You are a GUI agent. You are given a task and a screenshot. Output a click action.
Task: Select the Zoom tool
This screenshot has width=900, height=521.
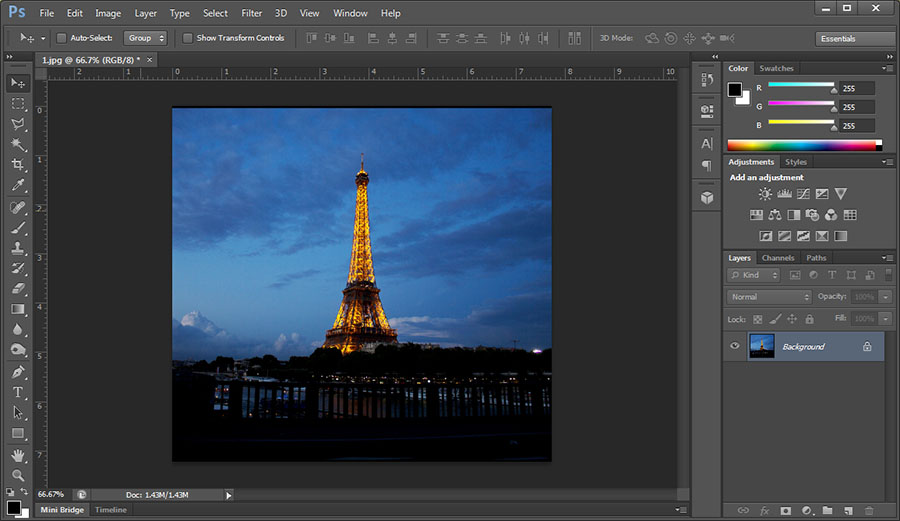click(18, 475)
